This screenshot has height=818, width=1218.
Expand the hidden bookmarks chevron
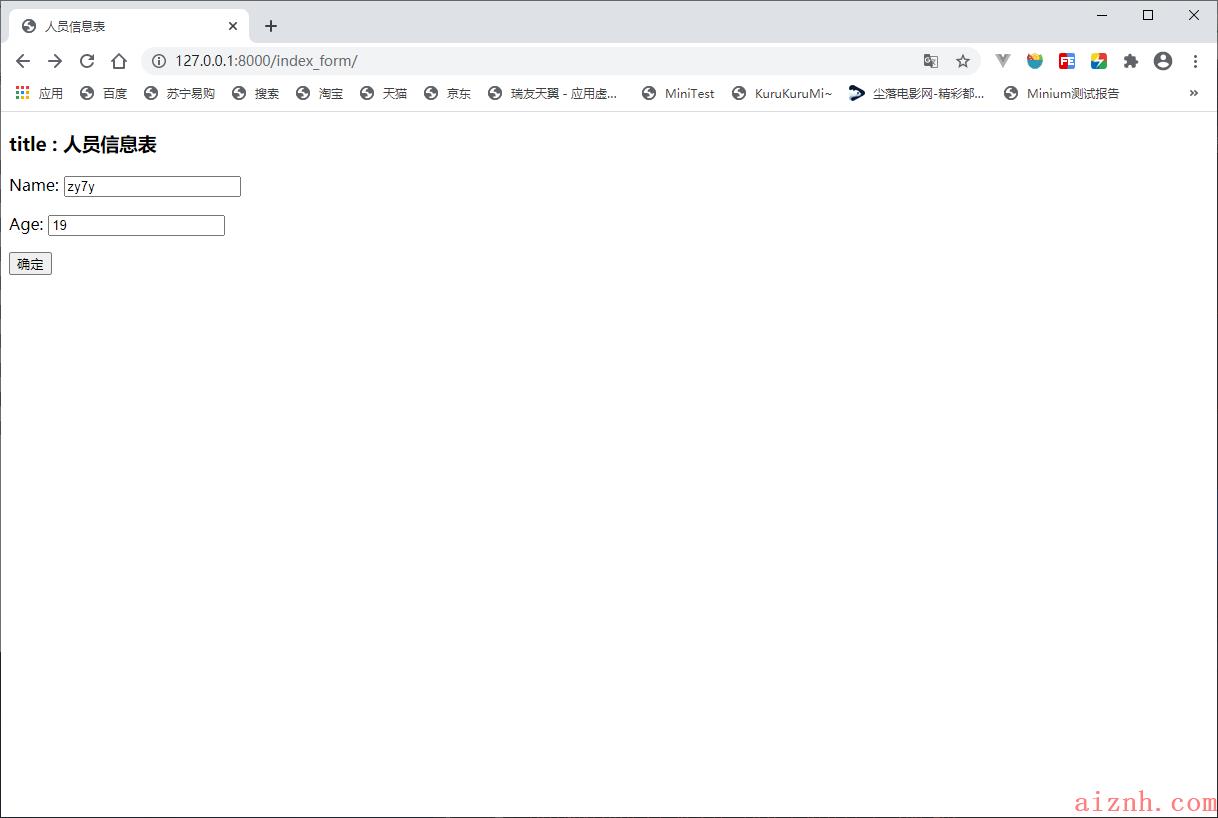[x=1193, y=93]
